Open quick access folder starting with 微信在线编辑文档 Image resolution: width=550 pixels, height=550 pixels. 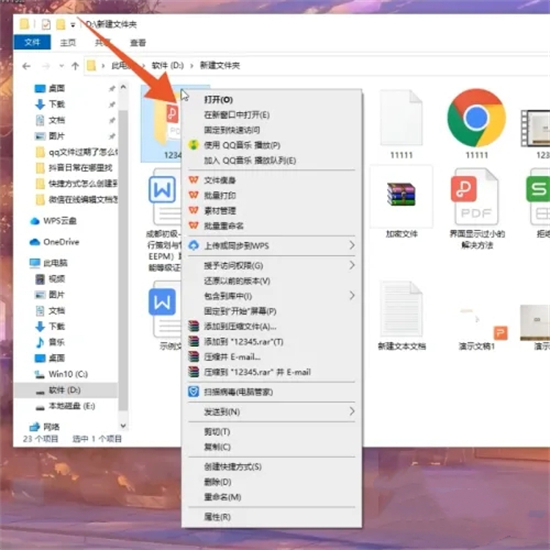click(76, 199)
